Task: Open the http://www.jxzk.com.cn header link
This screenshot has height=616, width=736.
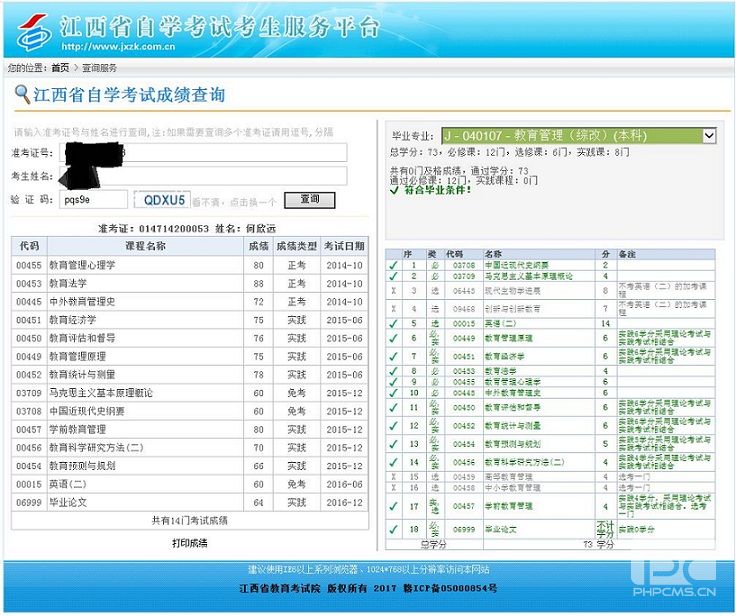Action: tap(118, 46)
